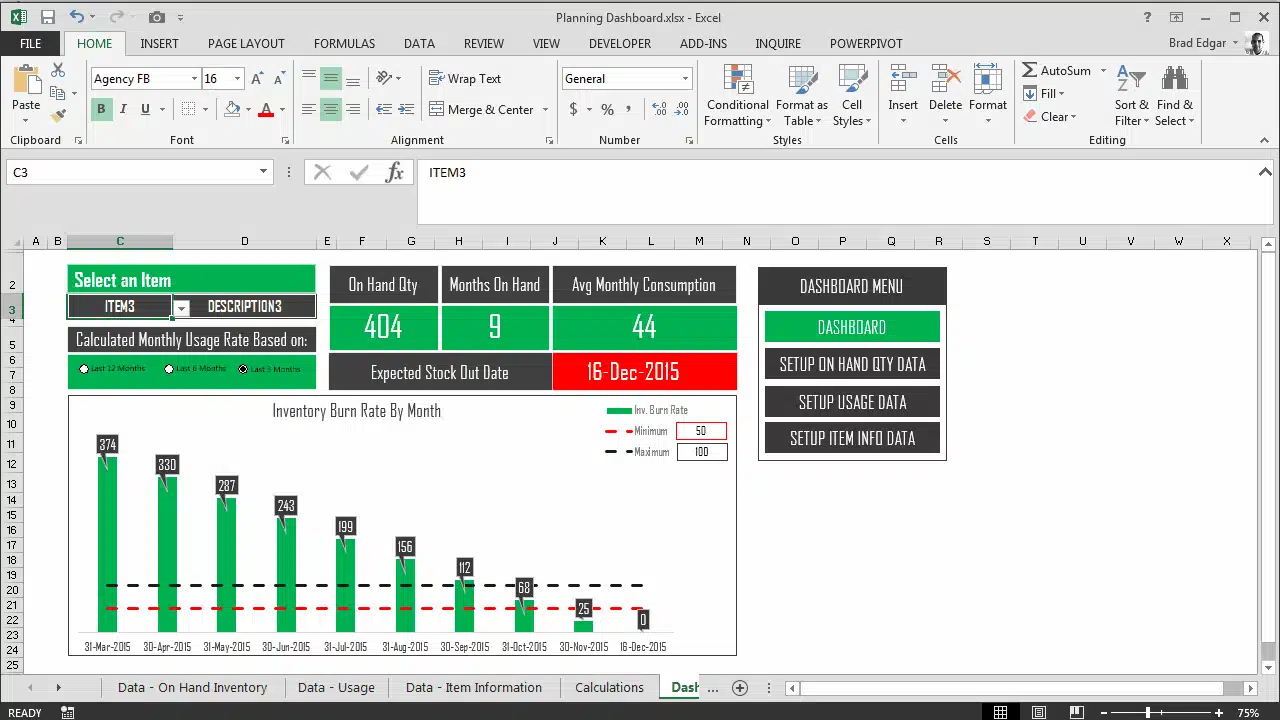Click Increase Indent icon
The width and height of the screenshot is (1280, 720).
(x=406, y=109)
